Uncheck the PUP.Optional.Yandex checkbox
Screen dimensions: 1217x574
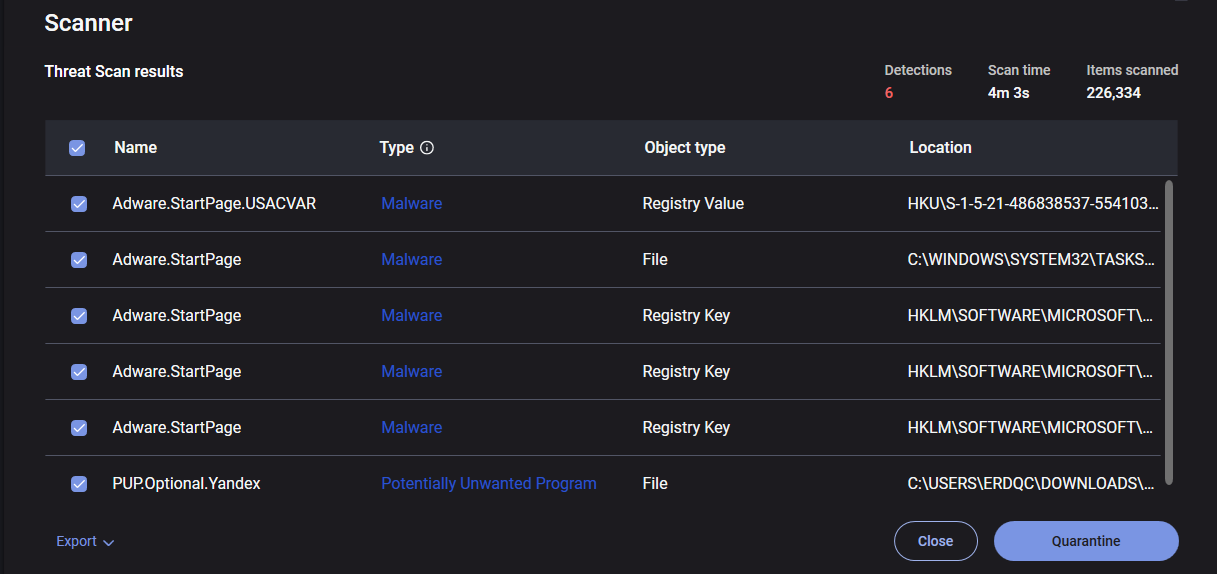79,484
